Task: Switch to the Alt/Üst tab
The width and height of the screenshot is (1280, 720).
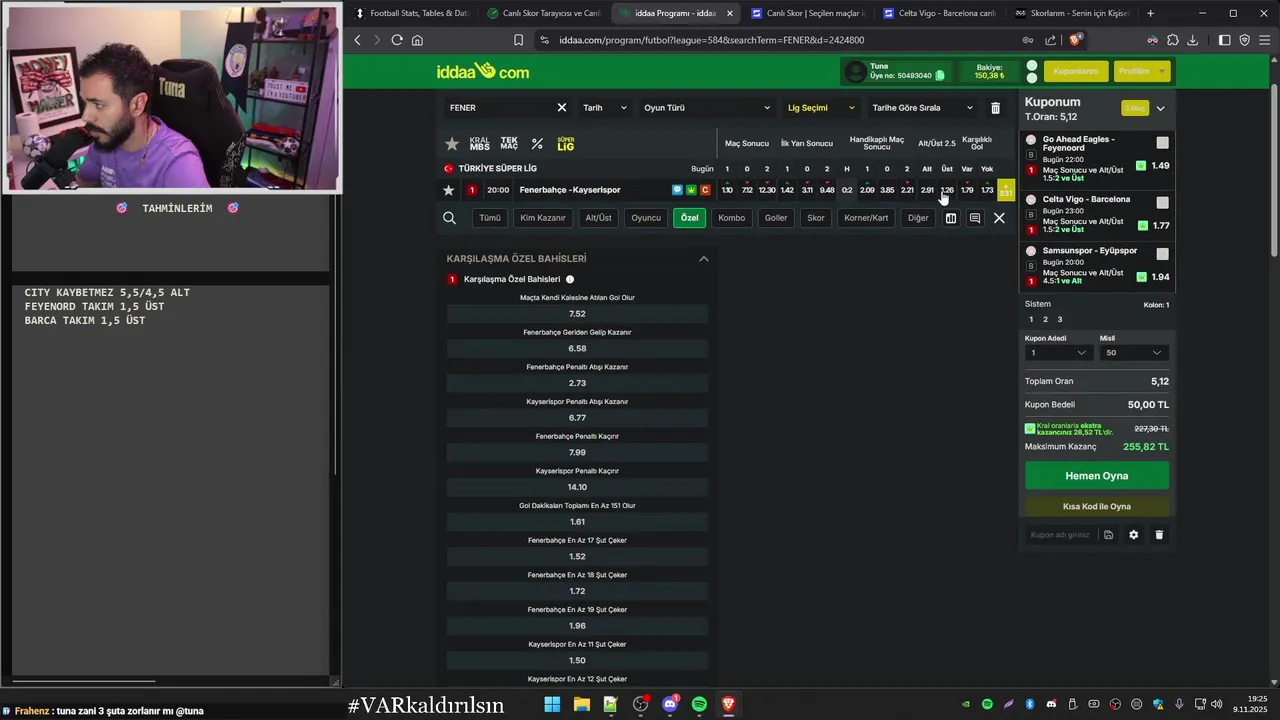Action: [598, 218]
